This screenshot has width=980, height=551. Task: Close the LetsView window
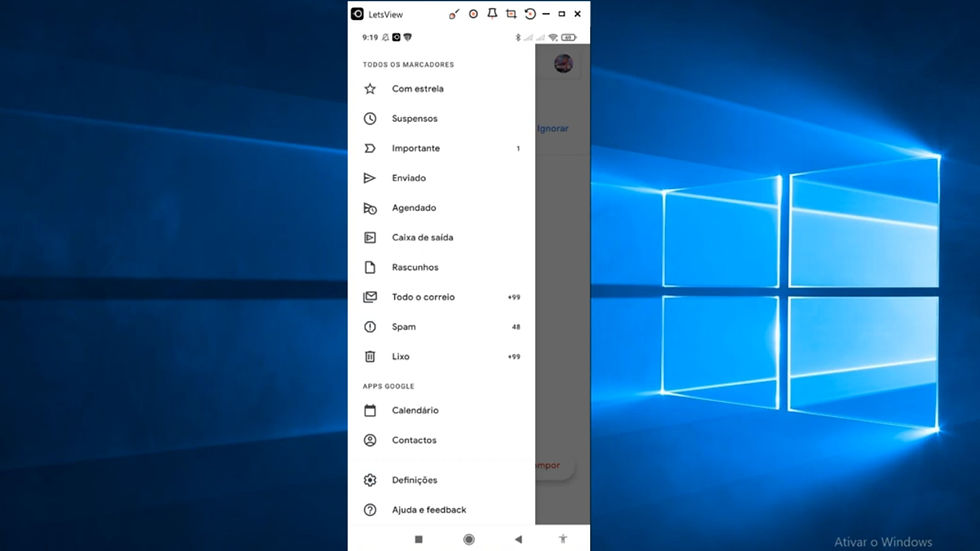578,14
